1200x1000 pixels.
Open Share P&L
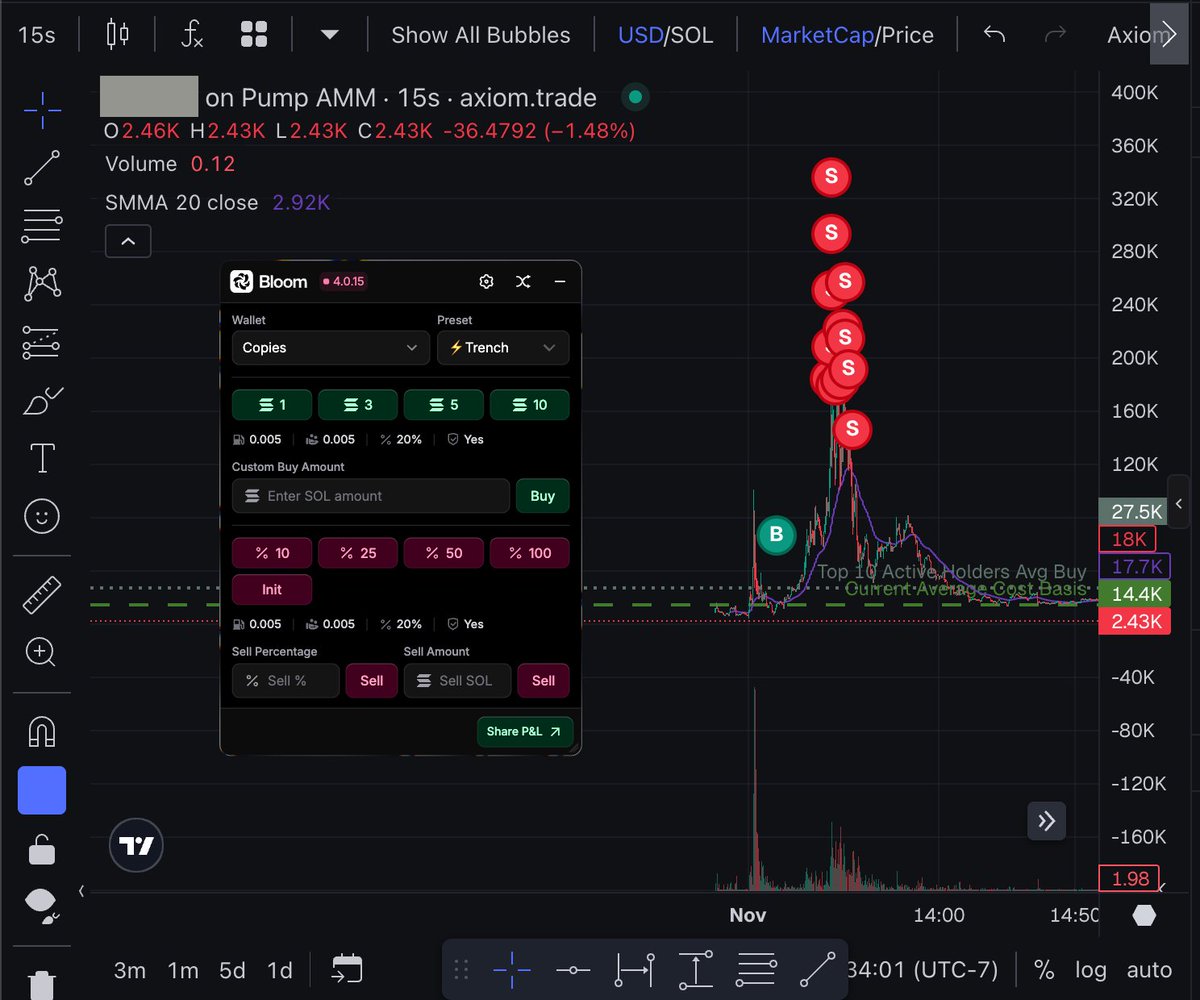pos(525,732)
